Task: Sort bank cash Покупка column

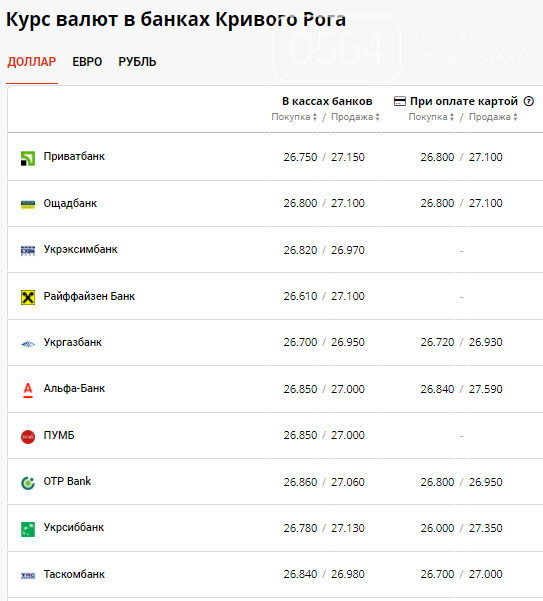Action: (x=294, y=117)
